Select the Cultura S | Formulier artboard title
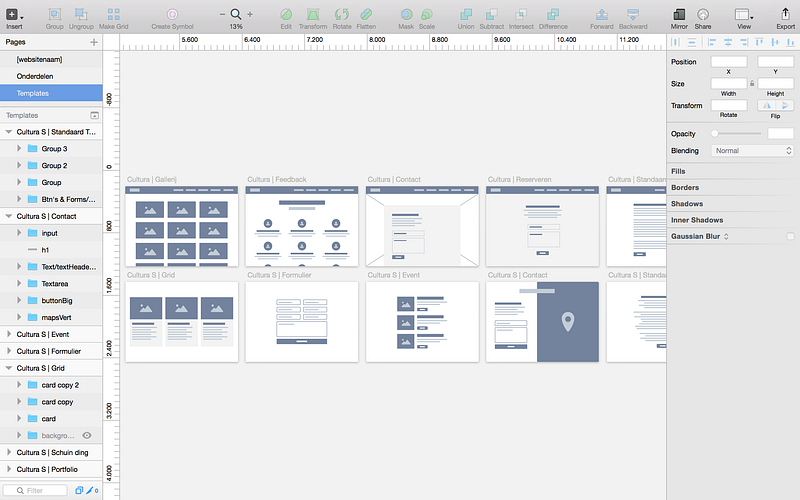Screen dimensions: 800x500 point(279,274)
